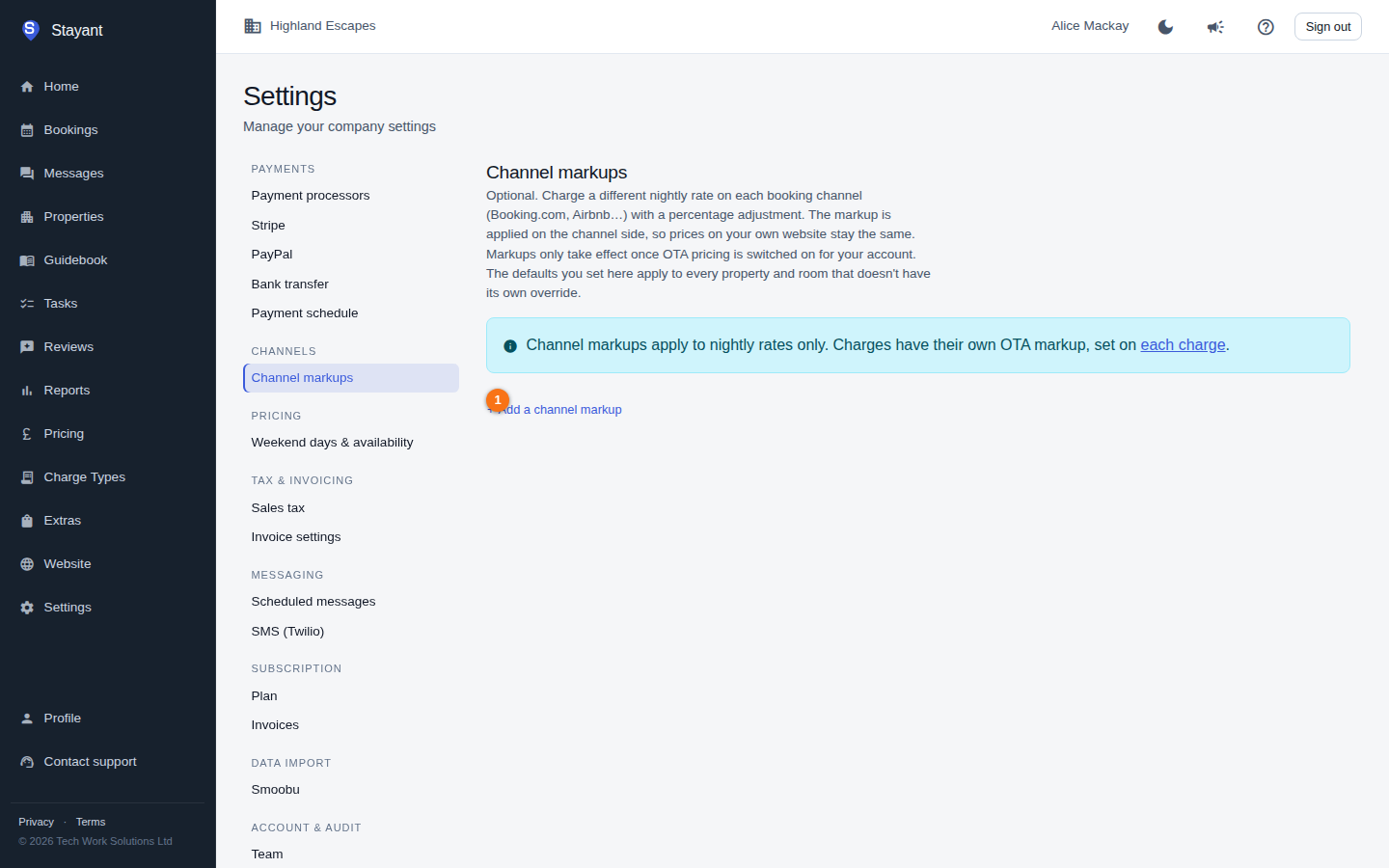Click the Settings gear icon in sidebar
This screenshot has height=868, width=1389.
[27, 608]
